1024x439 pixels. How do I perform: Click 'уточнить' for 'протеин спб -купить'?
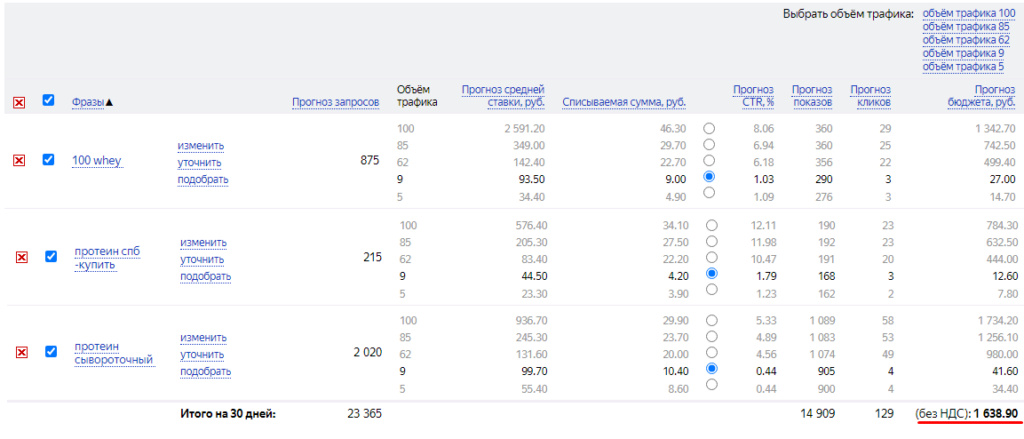(x=204, y=259)
